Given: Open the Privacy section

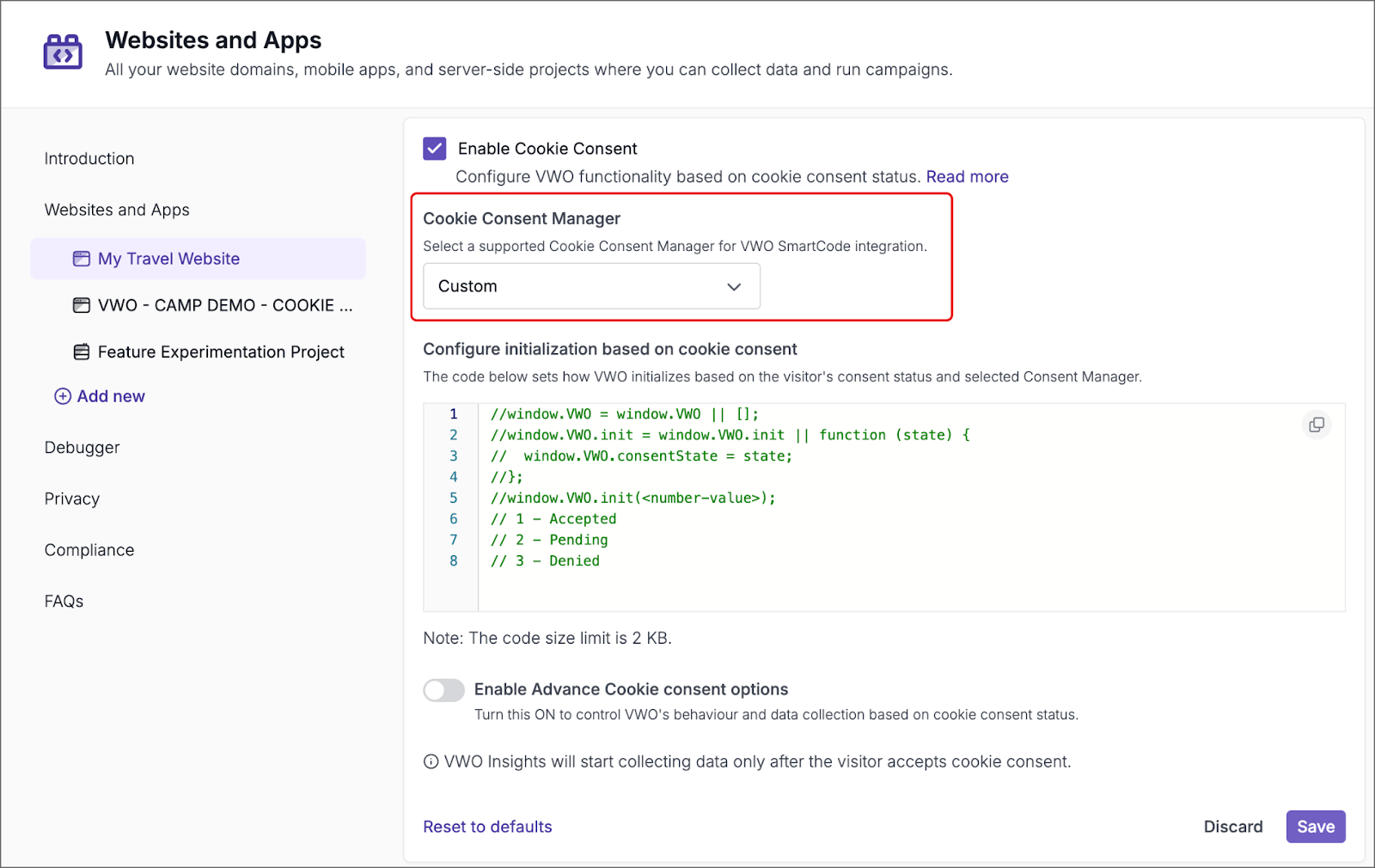Looking at the screenshot, I should tap(71, 498).
